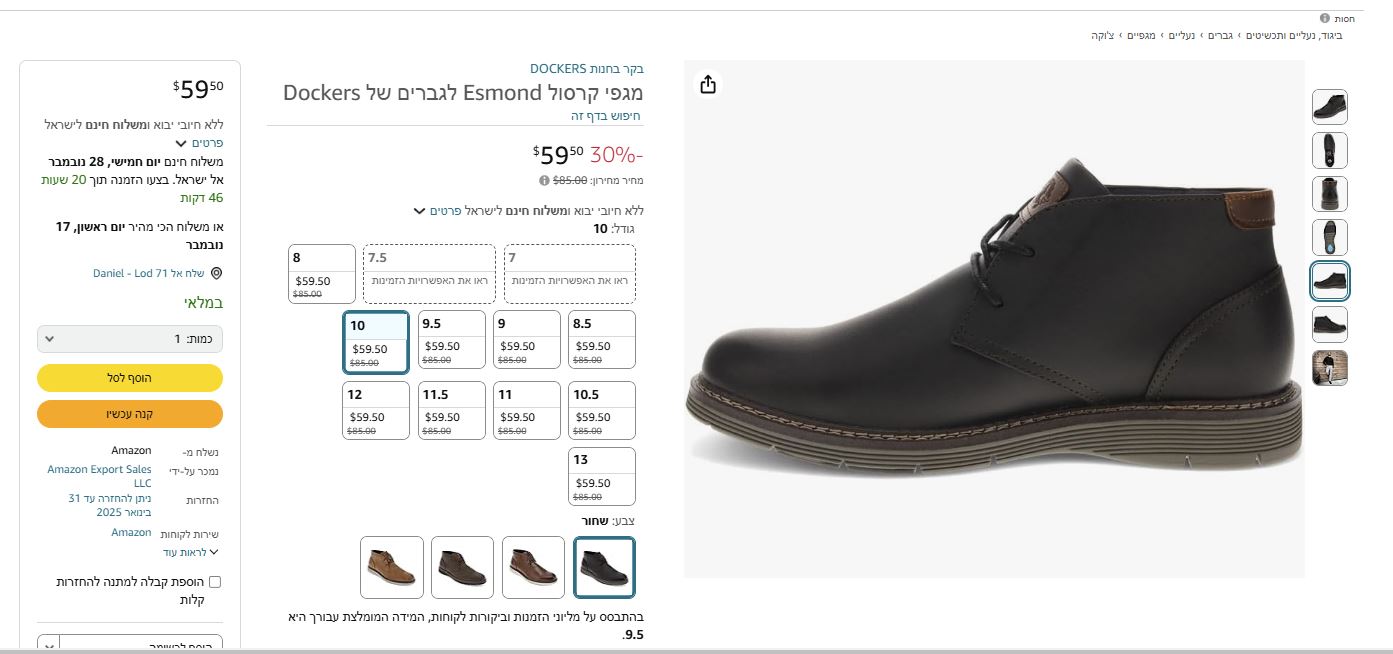Click the info icon beside the $85.00 list price

[x=544, y=181]
